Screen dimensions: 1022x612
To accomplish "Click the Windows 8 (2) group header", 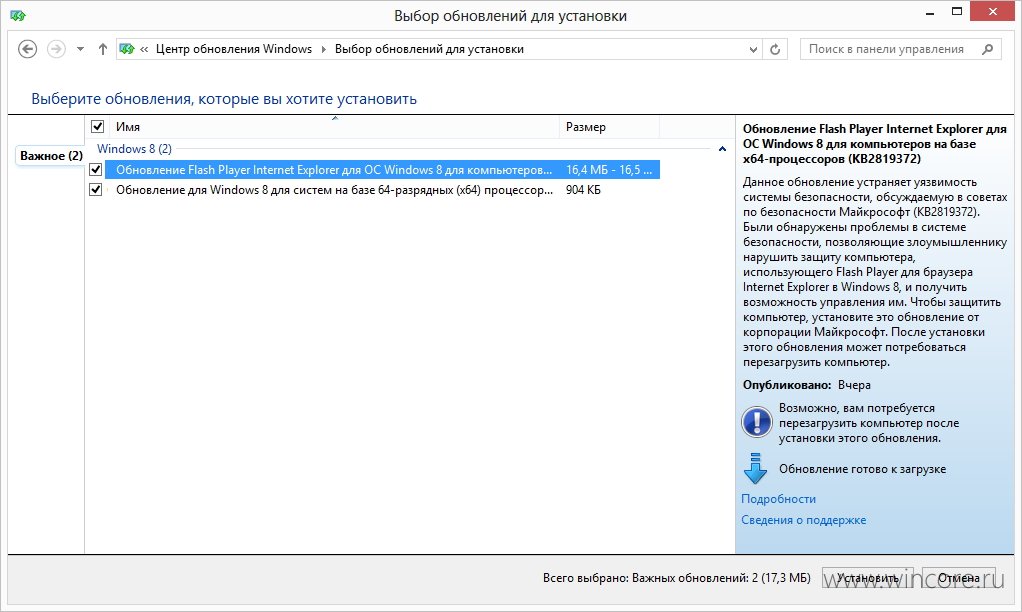I will click(x=134, y=149).
